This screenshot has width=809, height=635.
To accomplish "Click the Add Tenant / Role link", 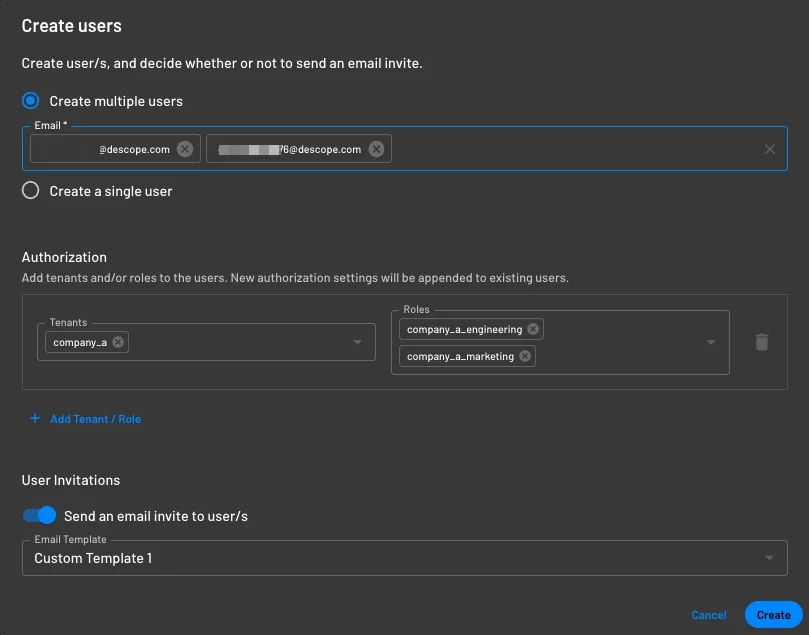I will click(95, 419).
